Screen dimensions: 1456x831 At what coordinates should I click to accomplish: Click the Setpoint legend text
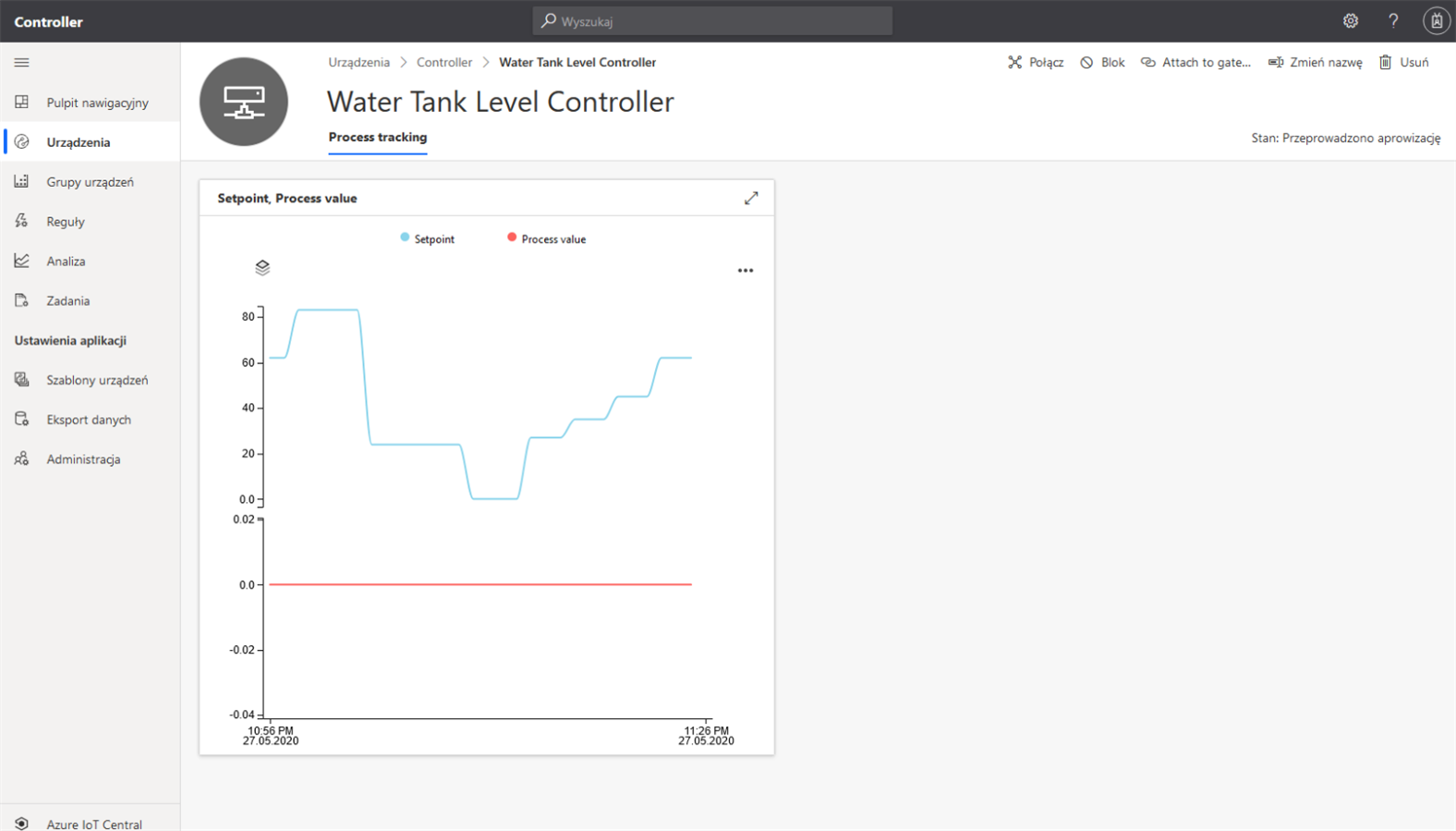[x=434, y=238]
